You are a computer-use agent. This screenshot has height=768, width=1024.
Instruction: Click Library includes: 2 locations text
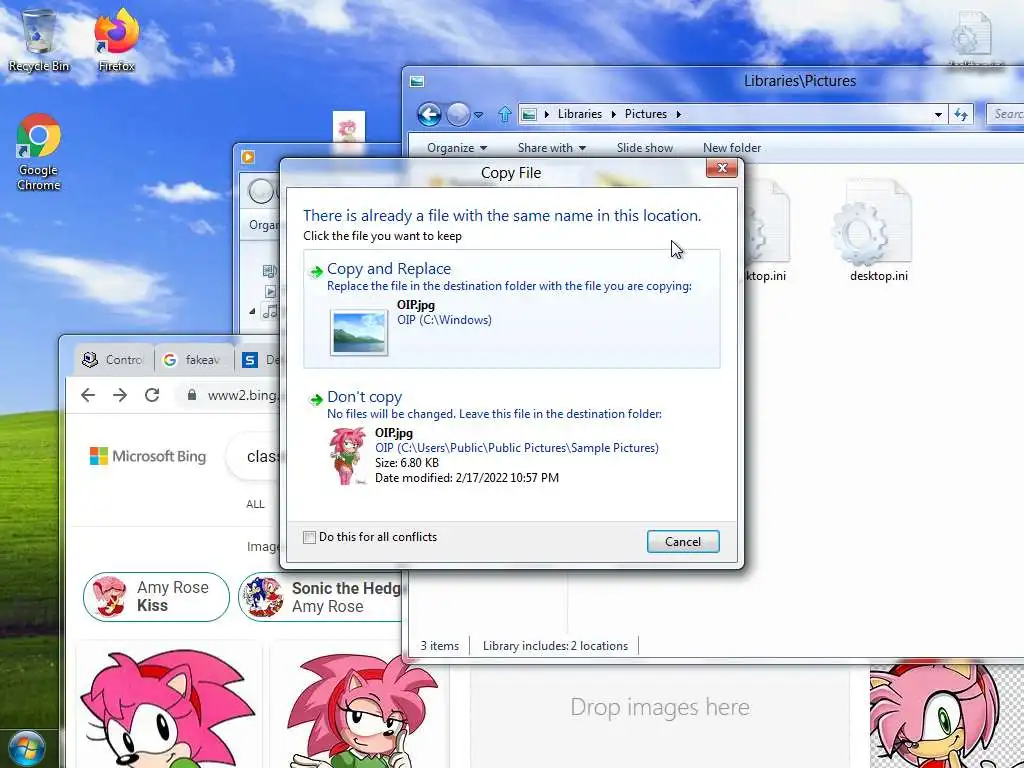click(555, 646)
